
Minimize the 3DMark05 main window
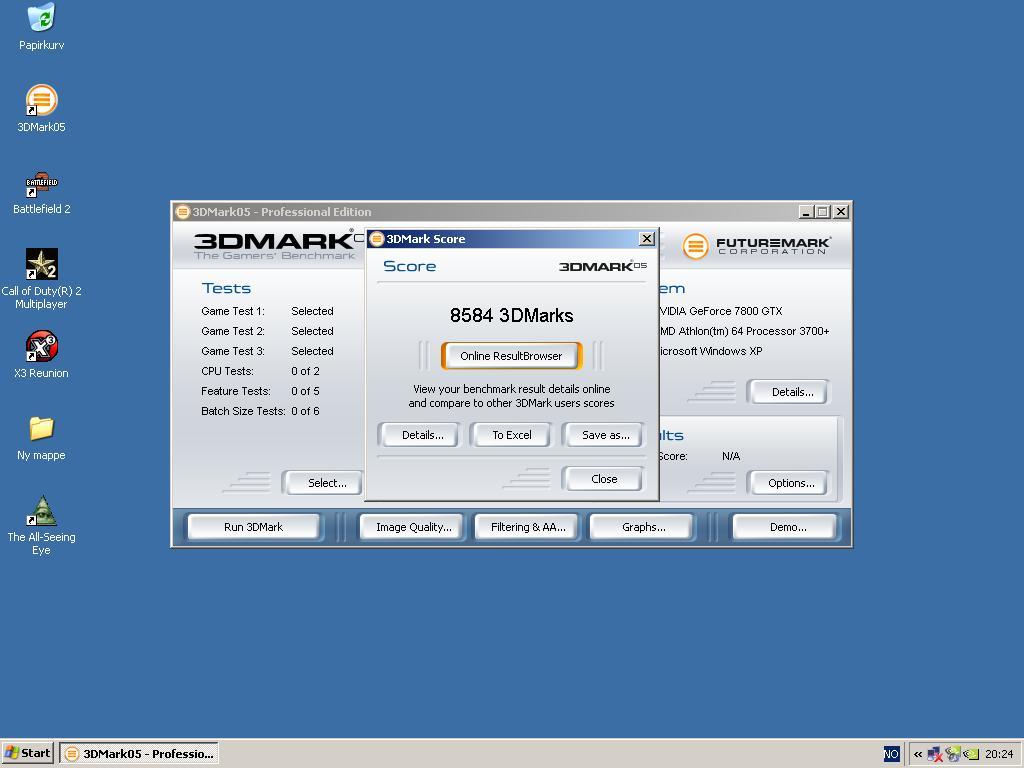807,212
